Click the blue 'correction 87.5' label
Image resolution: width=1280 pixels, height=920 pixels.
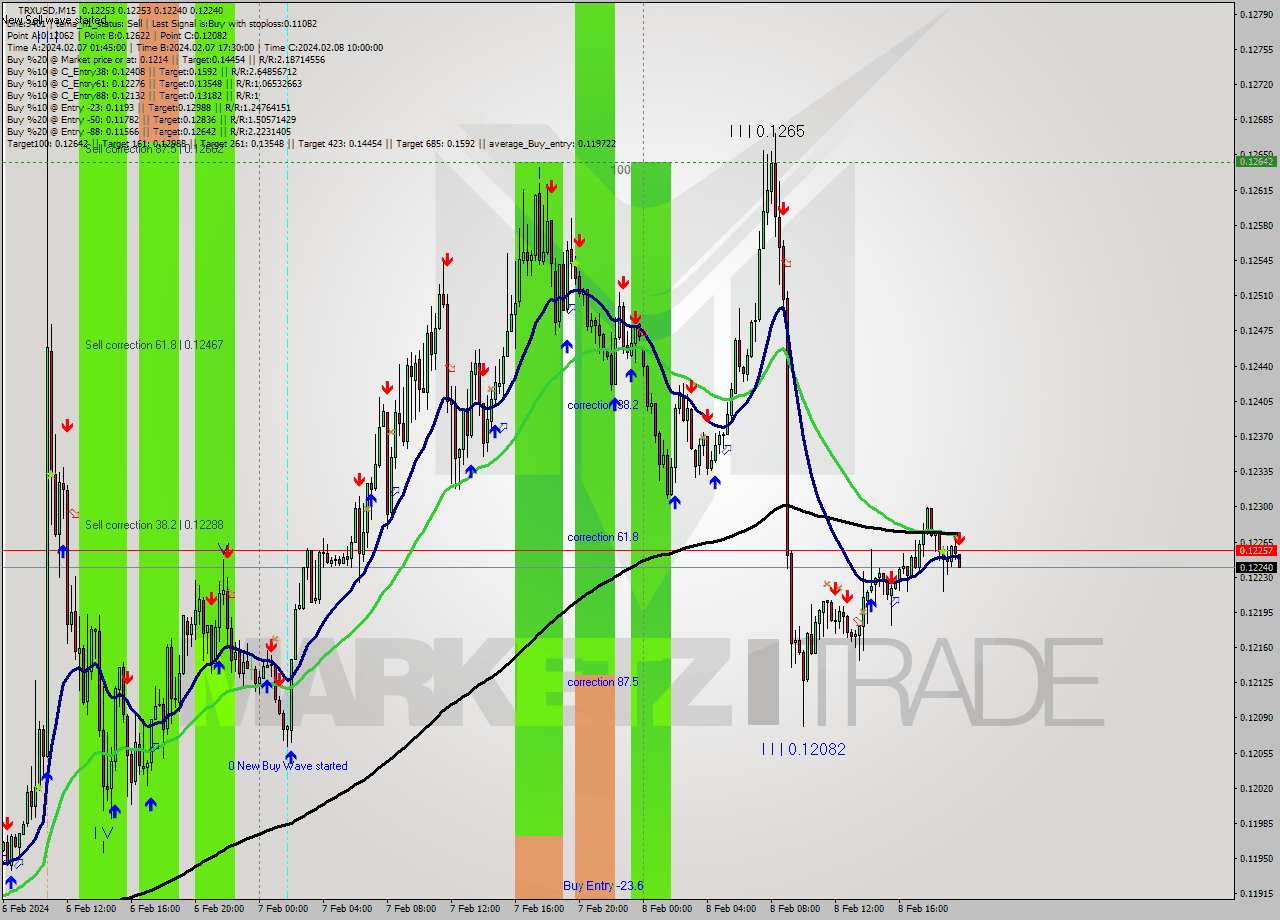604,682
